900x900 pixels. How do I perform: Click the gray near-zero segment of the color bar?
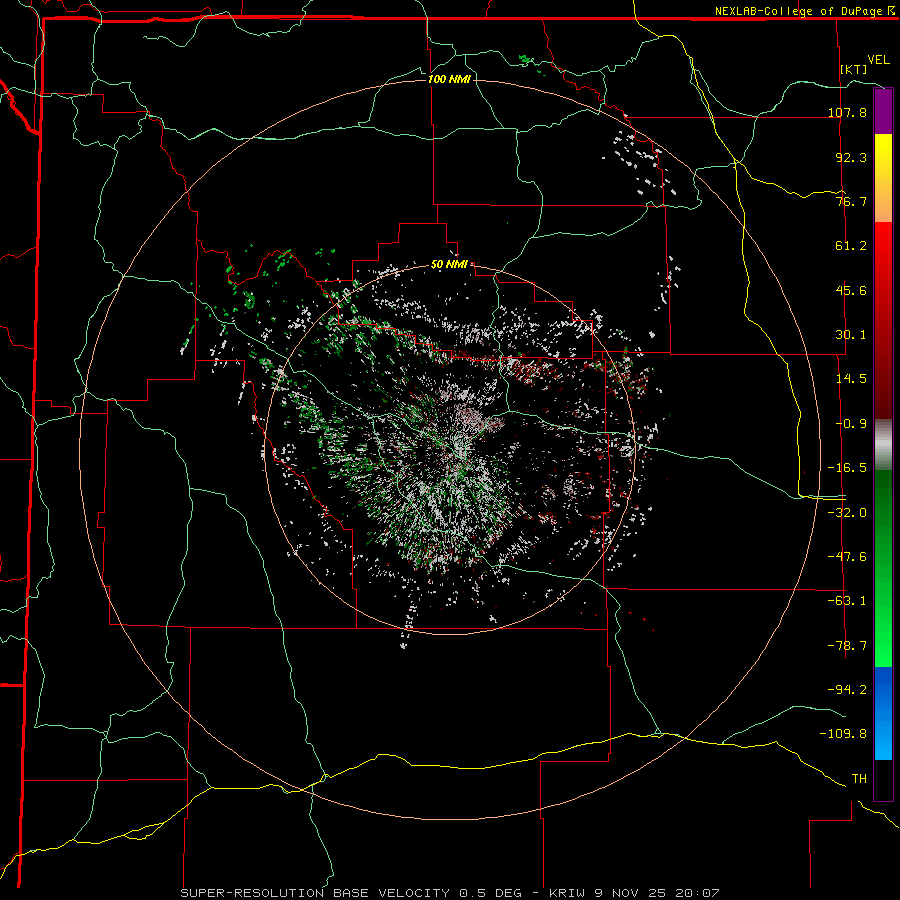(x=883, y=444)
